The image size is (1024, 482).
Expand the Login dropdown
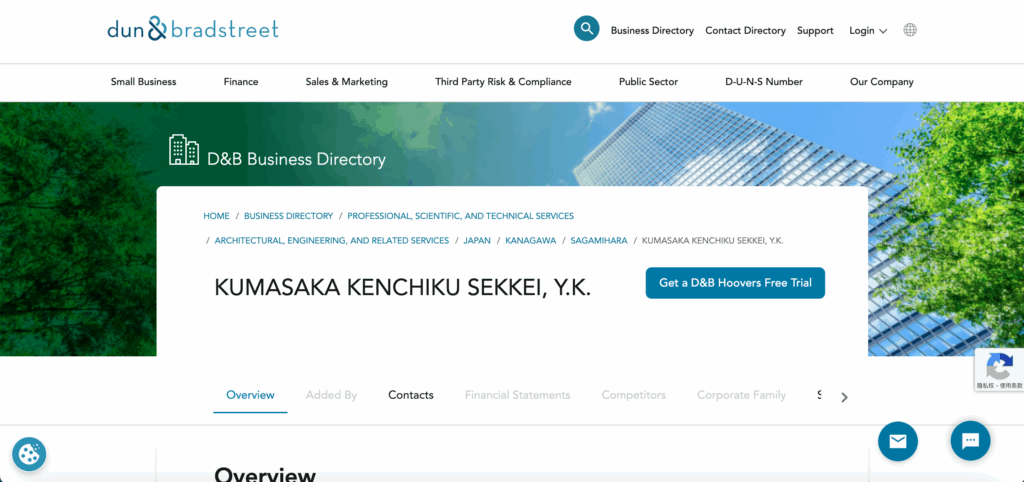click(x=868, y=31)
